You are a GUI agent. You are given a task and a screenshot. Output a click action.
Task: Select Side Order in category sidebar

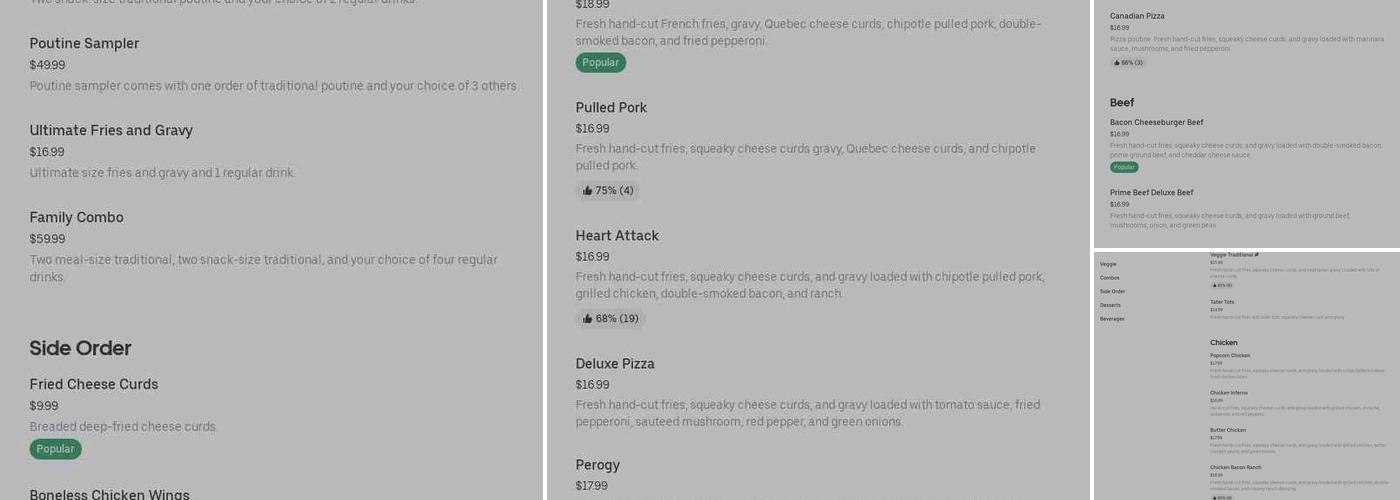pos(1113,292)
